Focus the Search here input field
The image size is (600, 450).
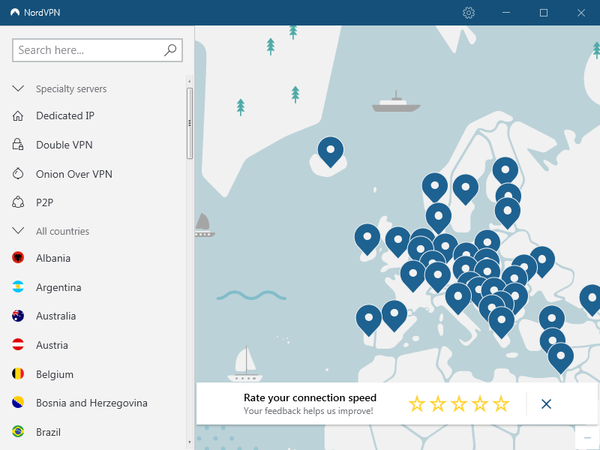97,50
